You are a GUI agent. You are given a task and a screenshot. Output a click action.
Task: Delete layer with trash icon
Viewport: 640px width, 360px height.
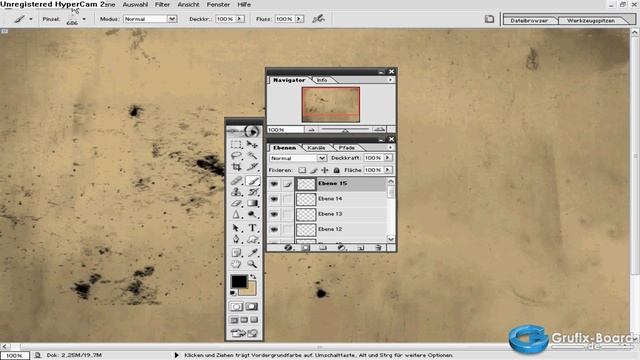pos(378,248)
